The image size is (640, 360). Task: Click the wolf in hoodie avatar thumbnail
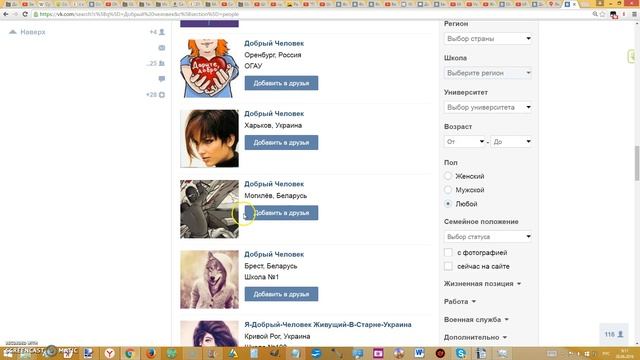(209, 280)
